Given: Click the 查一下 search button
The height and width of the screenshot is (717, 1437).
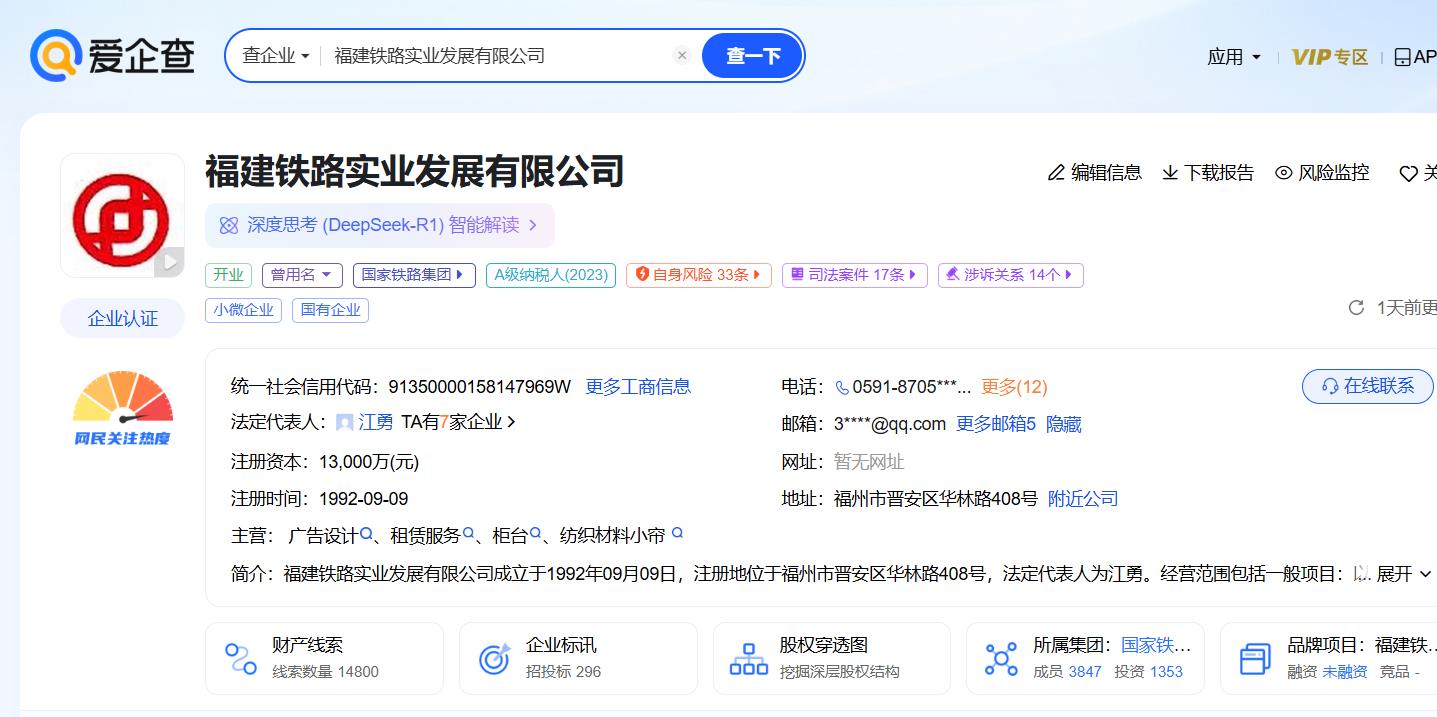Looking at the screenshot, I should pyautogui.click(x=752, y=56).
